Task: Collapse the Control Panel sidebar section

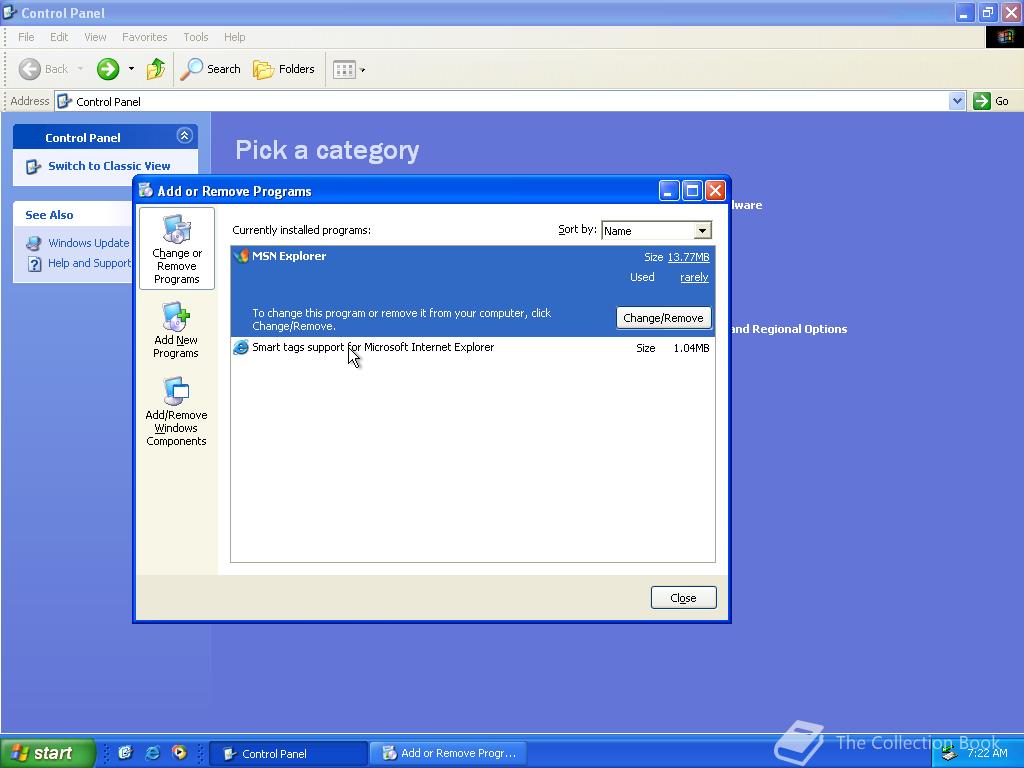Action: [x=184, y=136]
